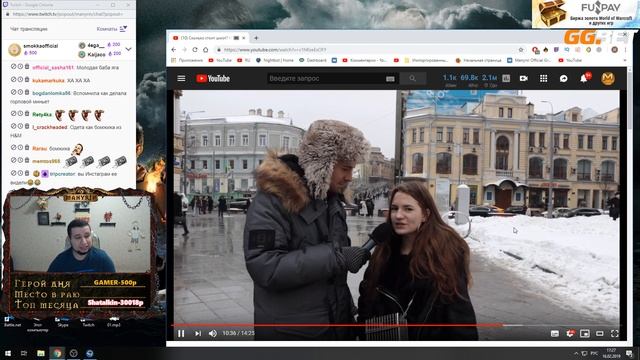Image resolution: width=640 pixels, height=360 pixels.
Task: Click the taskbar clock and date
Action: pyautogui.click(x=611, y=353)
